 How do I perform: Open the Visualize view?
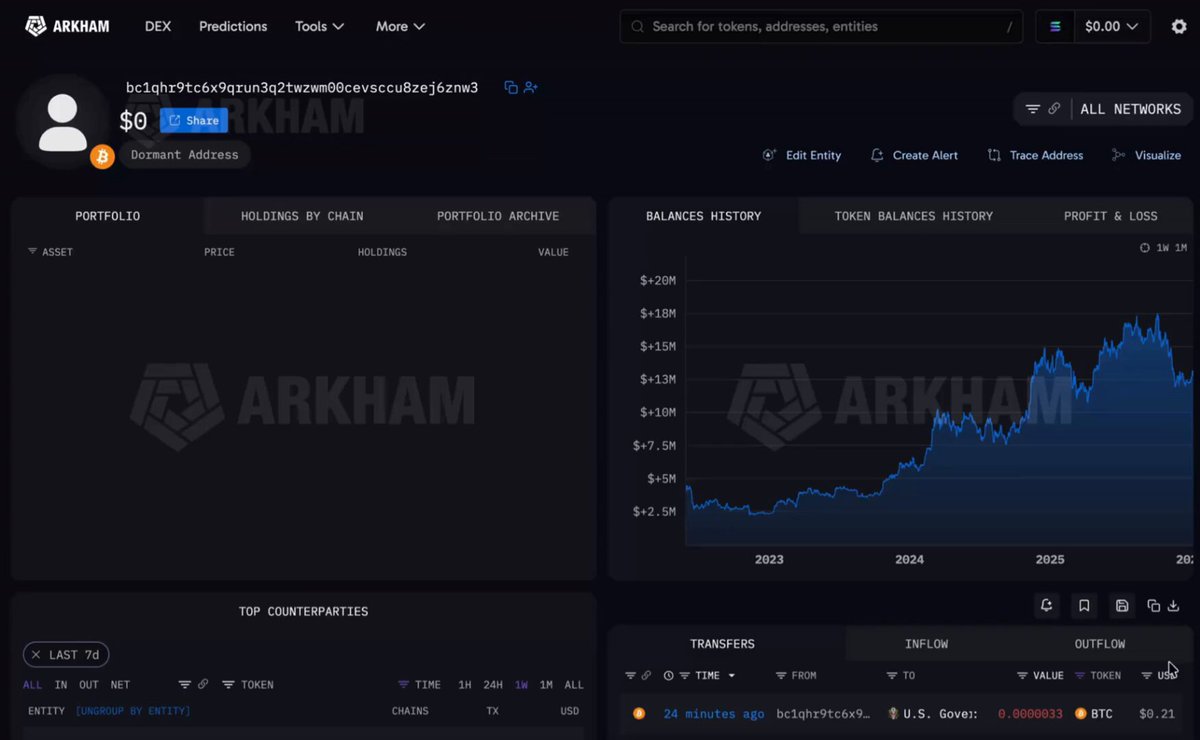click(1146, 155)
